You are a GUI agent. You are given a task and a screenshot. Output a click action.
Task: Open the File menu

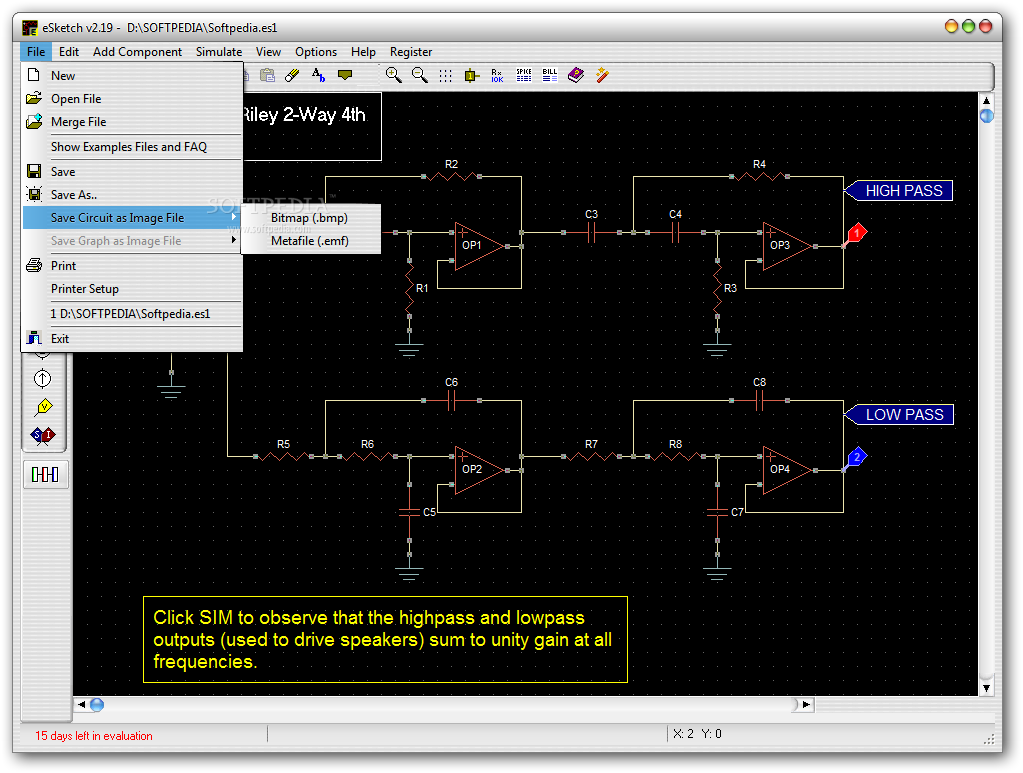(x=36, y=52)
